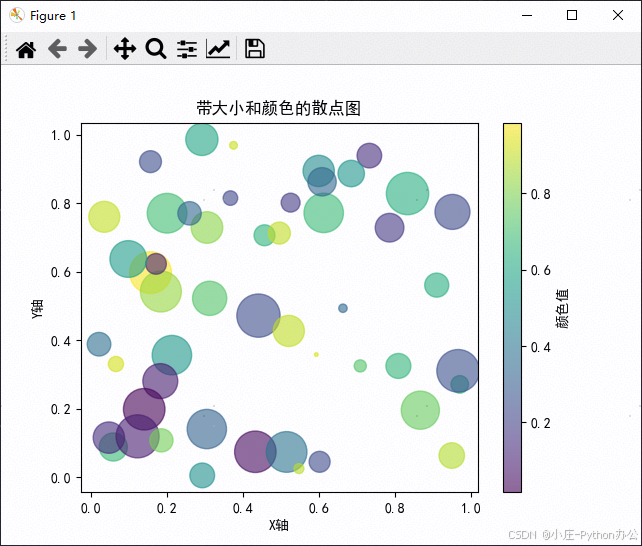Click the 0.0 tick label on the Y axis
This screenshot has width=642, height=546.
coord(61,478)
